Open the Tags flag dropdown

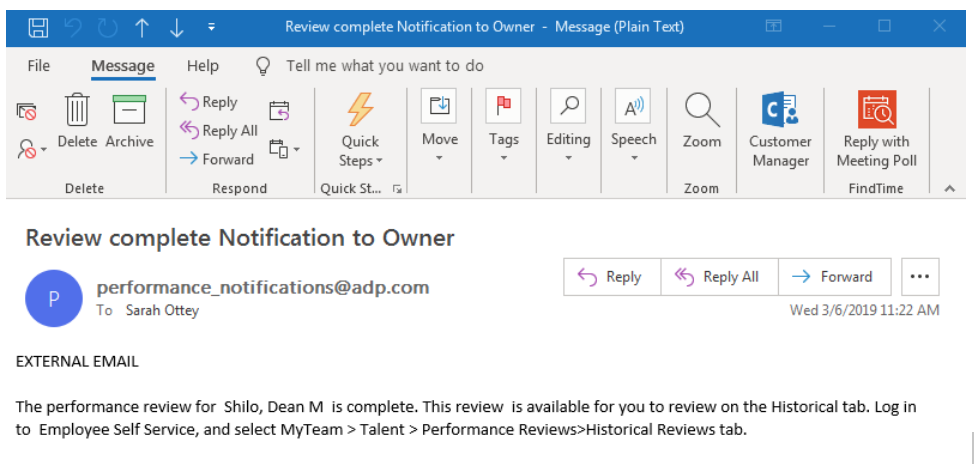coord(503,127)
